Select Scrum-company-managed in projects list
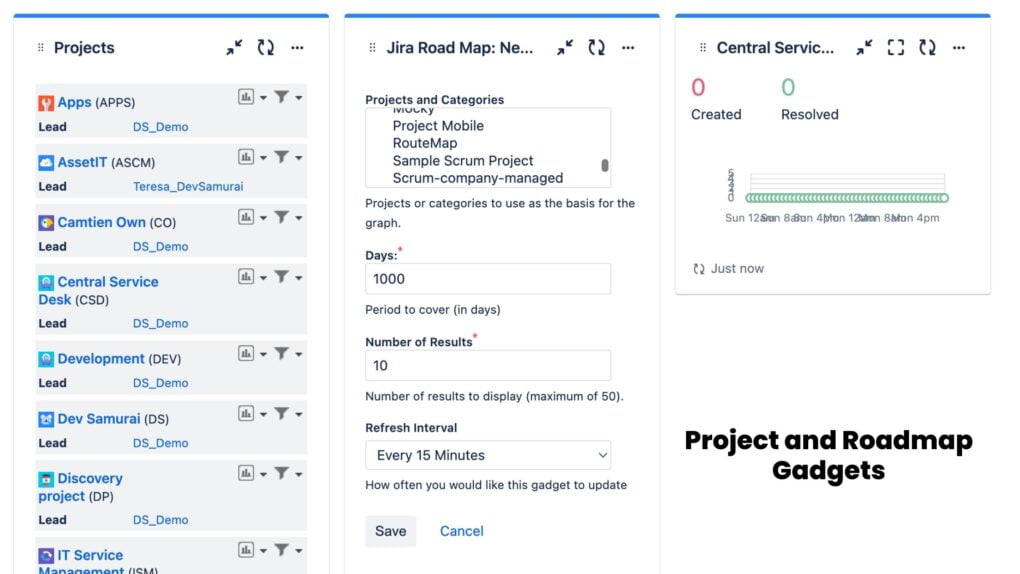The height and width of the screenshot is (574, 1020). click(477, 178)
